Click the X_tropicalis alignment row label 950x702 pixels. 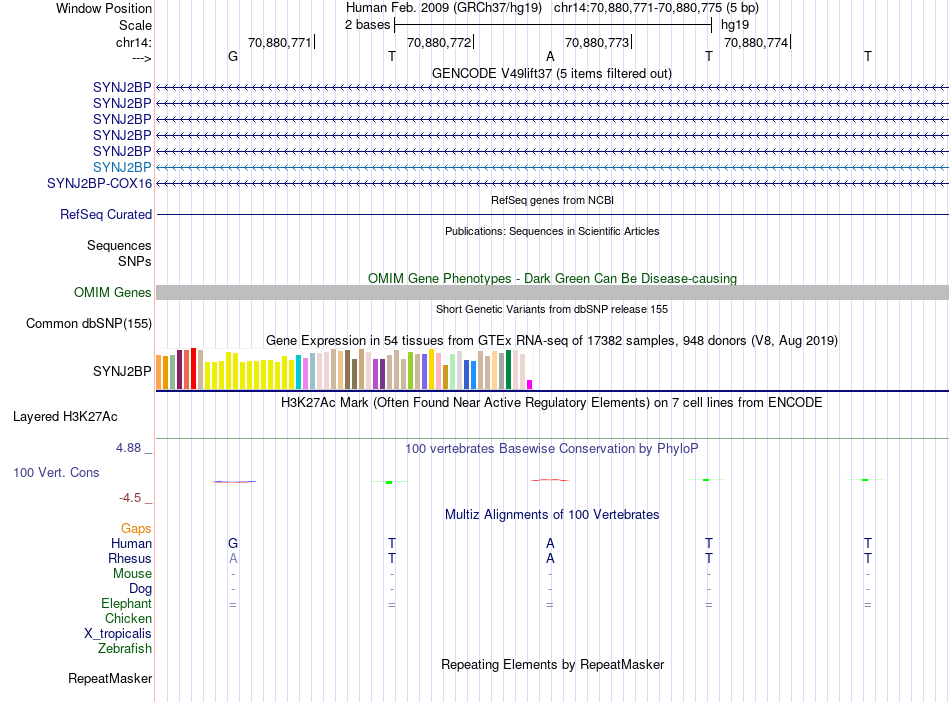click(118, 634)
